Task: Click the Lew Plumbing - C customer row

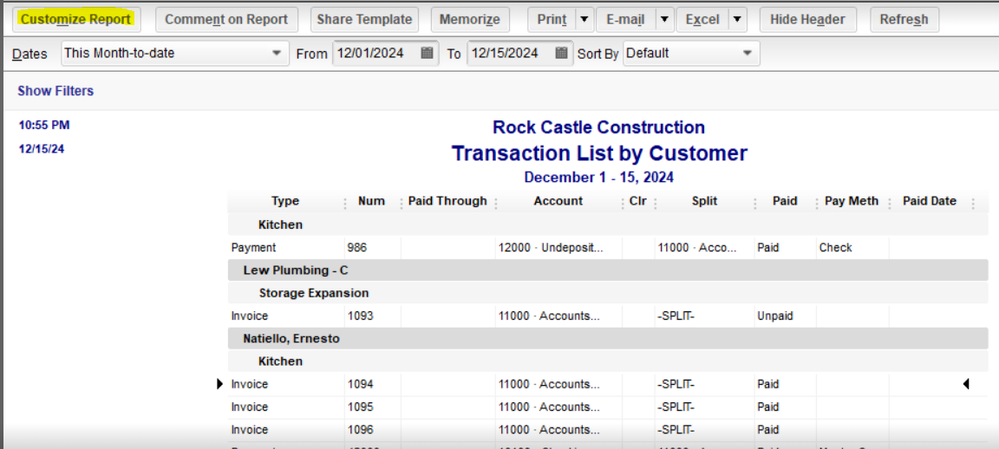Action: coord(608,270)
